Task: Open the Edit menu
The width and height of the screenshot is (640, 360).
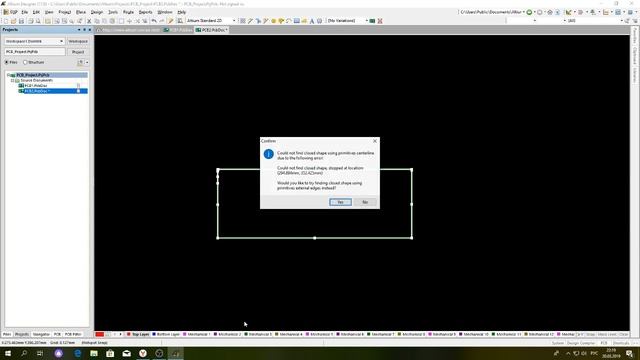Action: [x=36, y=12]
